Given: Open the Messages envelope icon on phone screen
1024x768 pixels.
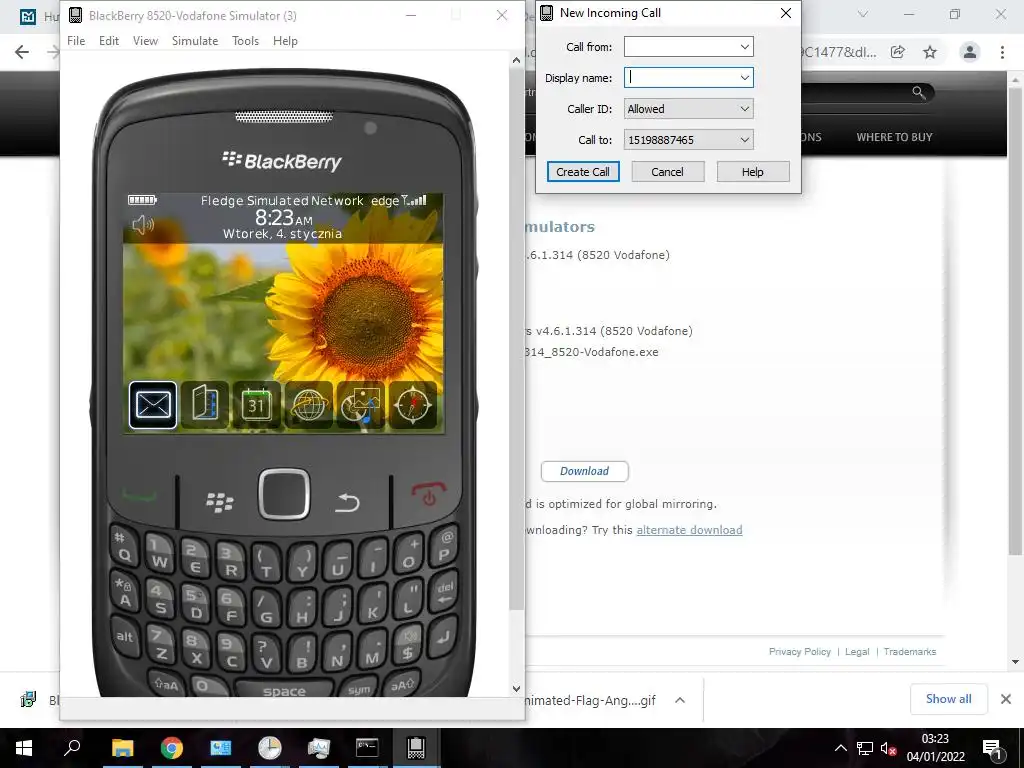Looking at the screenshot, I should point(153,405).
